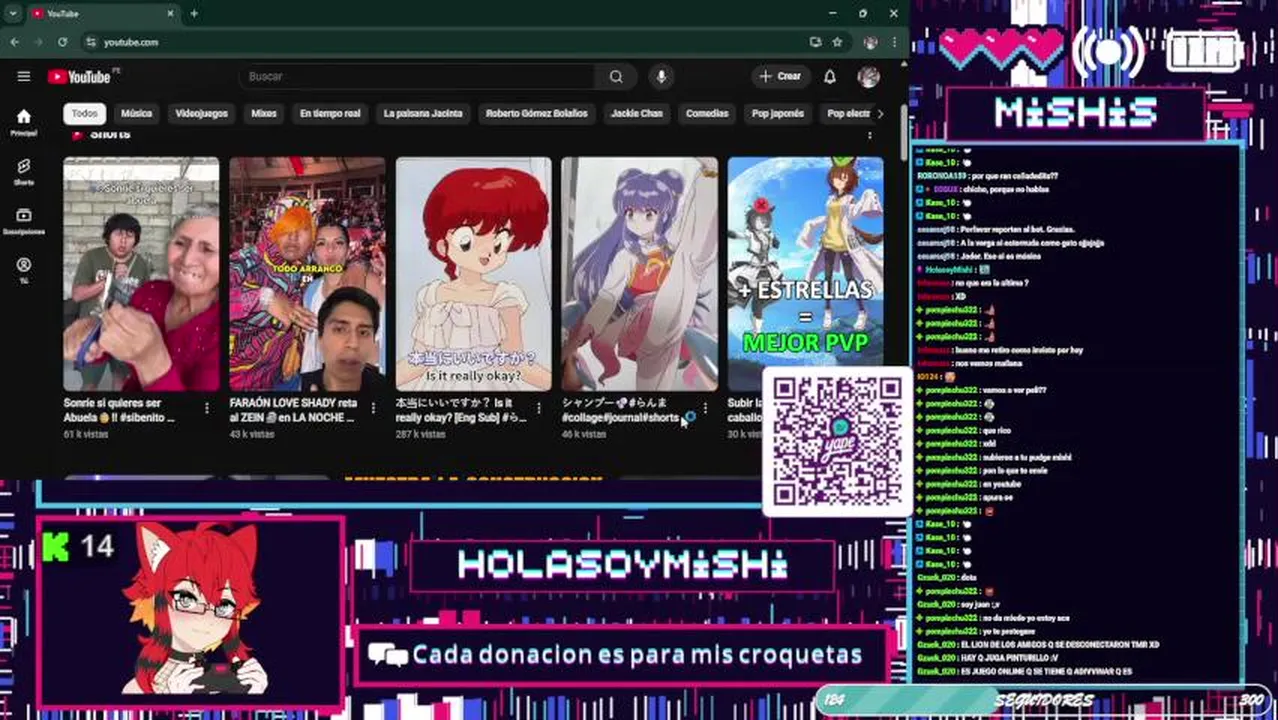
Task: Open options for #collage#journal#shorts short
Action: (705, 408)
